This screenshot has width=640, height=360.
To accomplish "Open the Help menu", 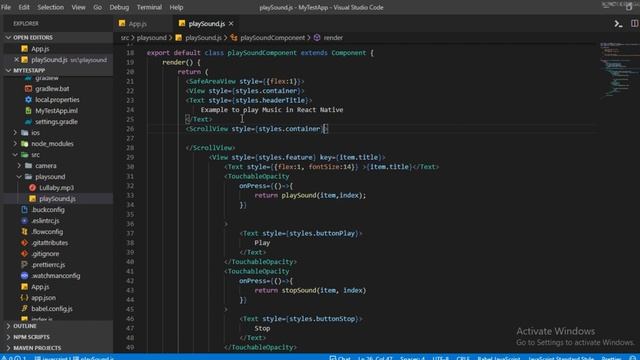I will click(x=176, y=7).
